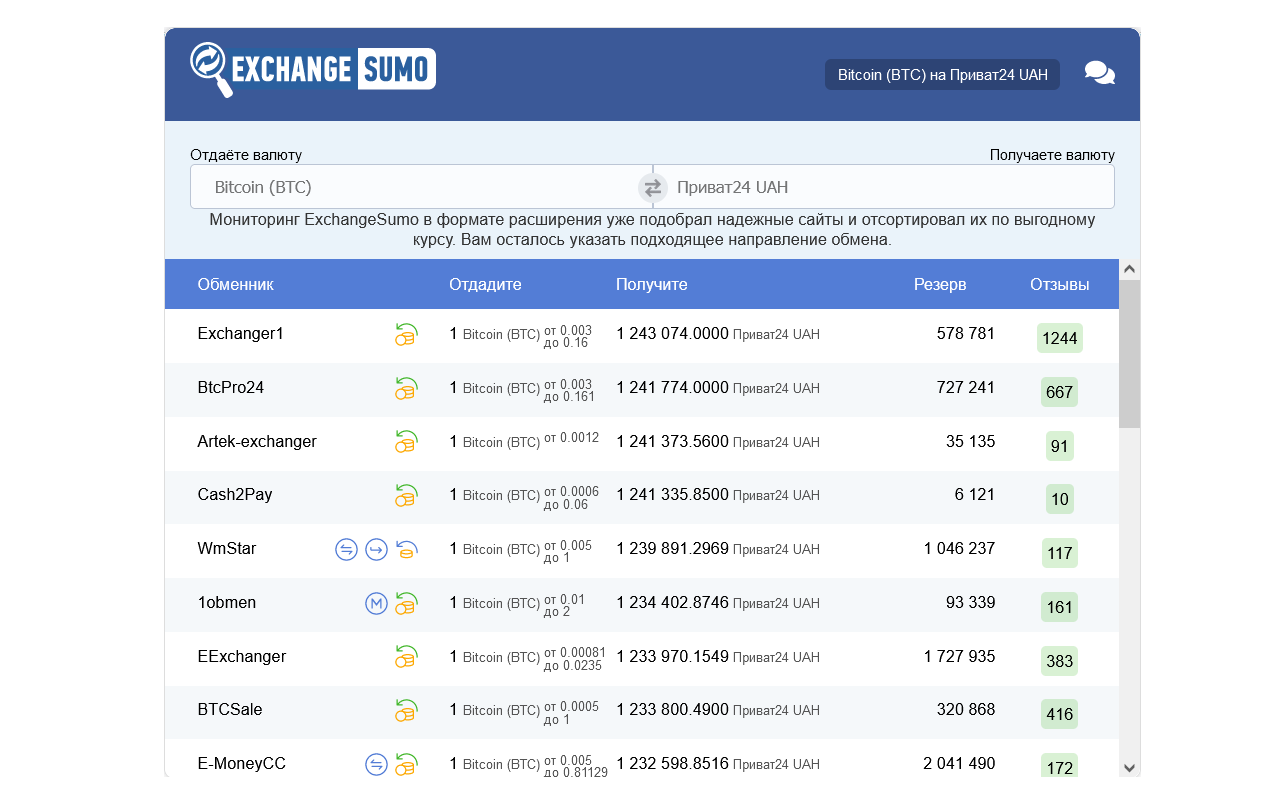
Task: Open the 117 reviews badge for WmStar
Action: click(1060, 553)
